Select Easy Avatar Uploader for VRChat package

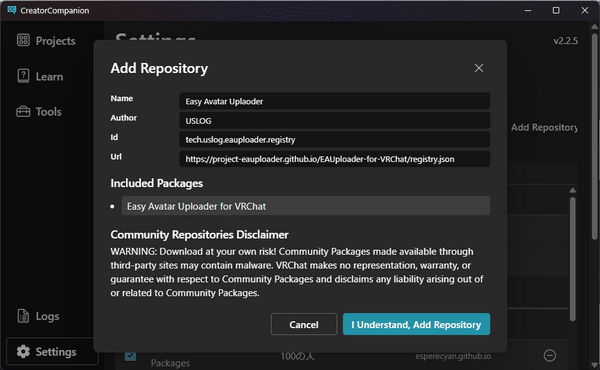point(306,206)
